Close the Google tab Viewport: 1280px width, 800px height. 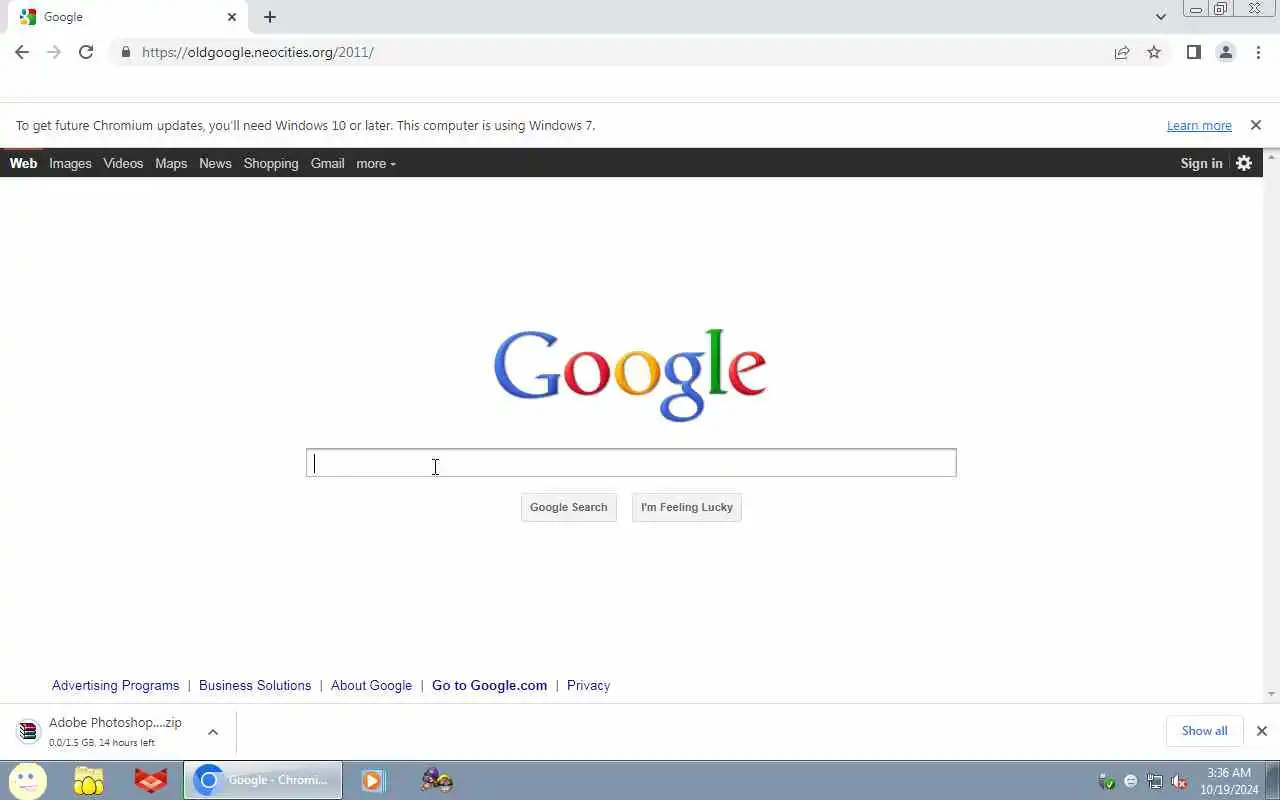coord(232,17)
